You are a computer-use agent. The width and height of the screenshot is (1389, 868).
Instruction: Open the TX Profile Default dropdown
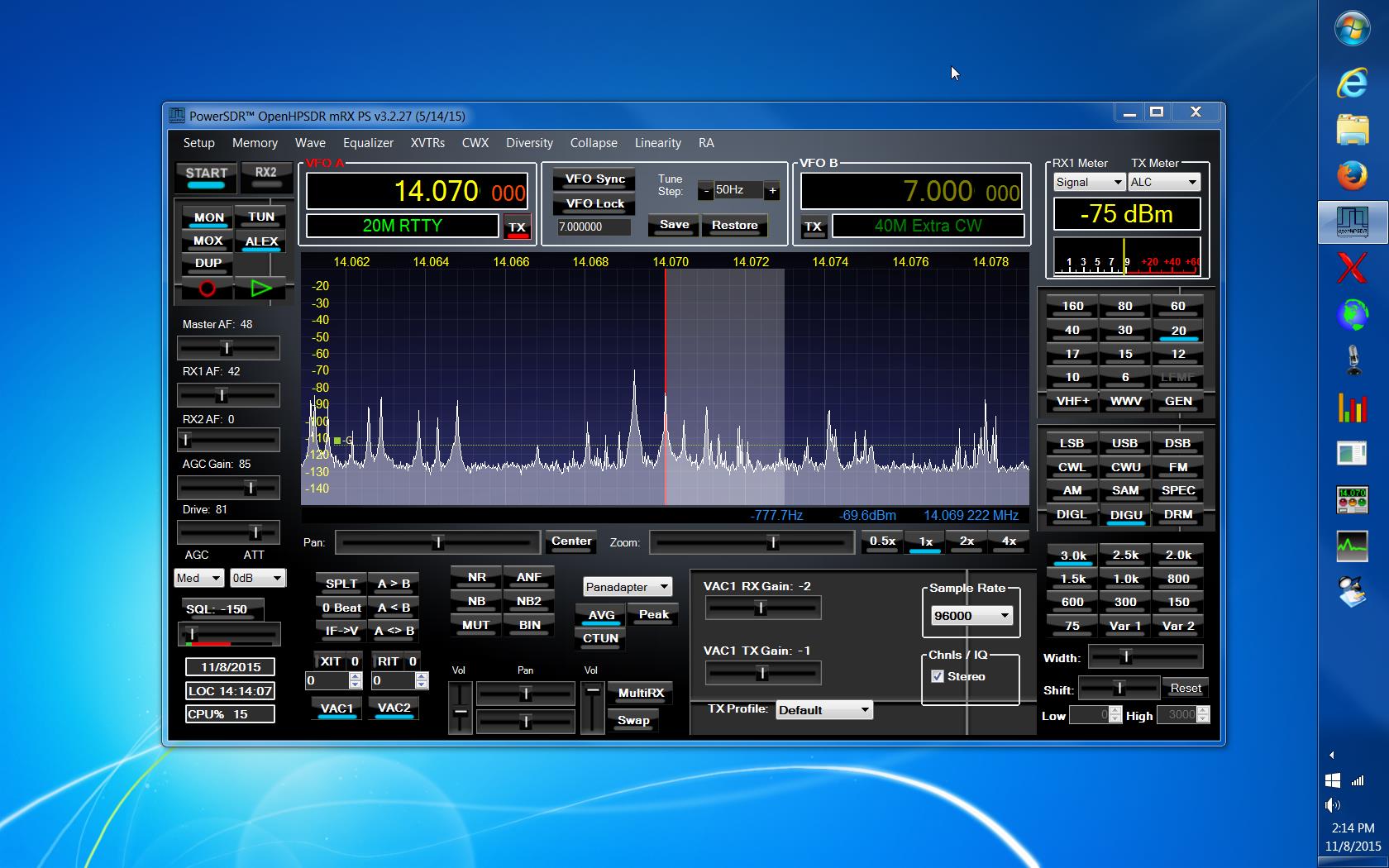pos(823,710)
